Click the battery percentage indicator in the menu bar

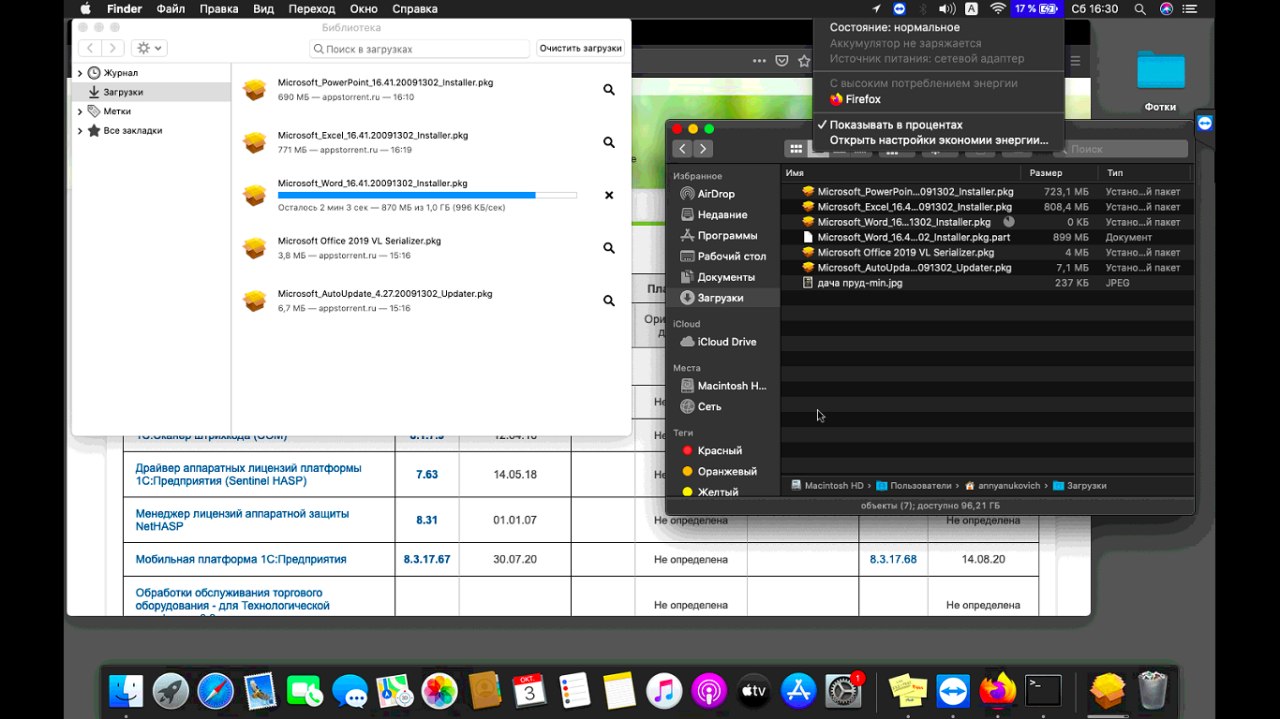[1036, 8]
